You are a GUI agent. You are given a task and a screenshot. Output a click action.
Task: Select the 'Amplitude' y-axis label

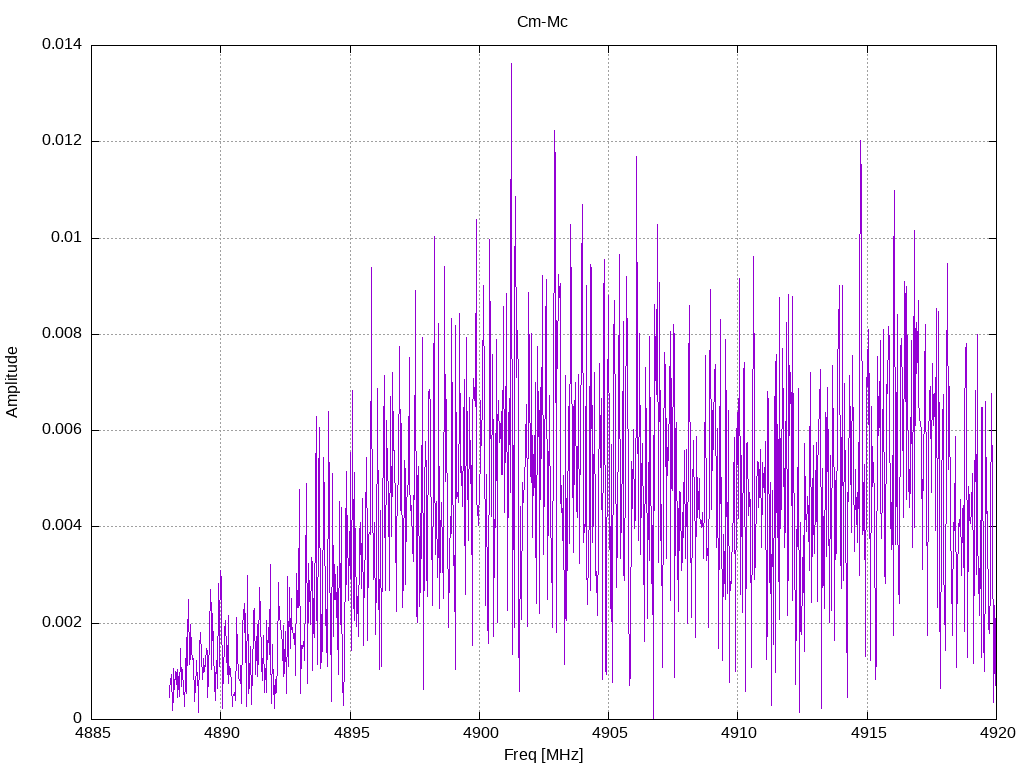pos(12,382)
